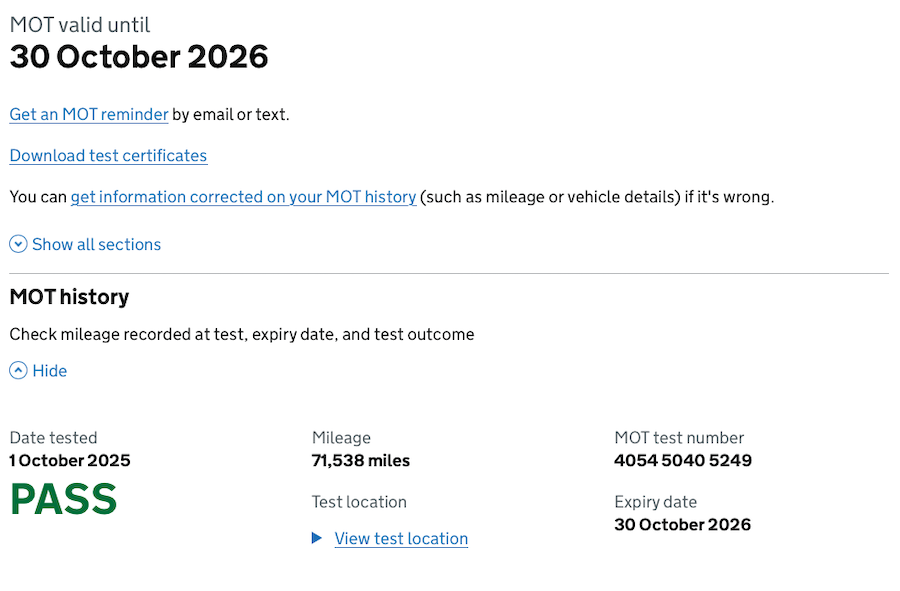Click the expiry date value under Expiry date
Image resolution: width=900 pixels, height=591 pixels.
[683, 524]
